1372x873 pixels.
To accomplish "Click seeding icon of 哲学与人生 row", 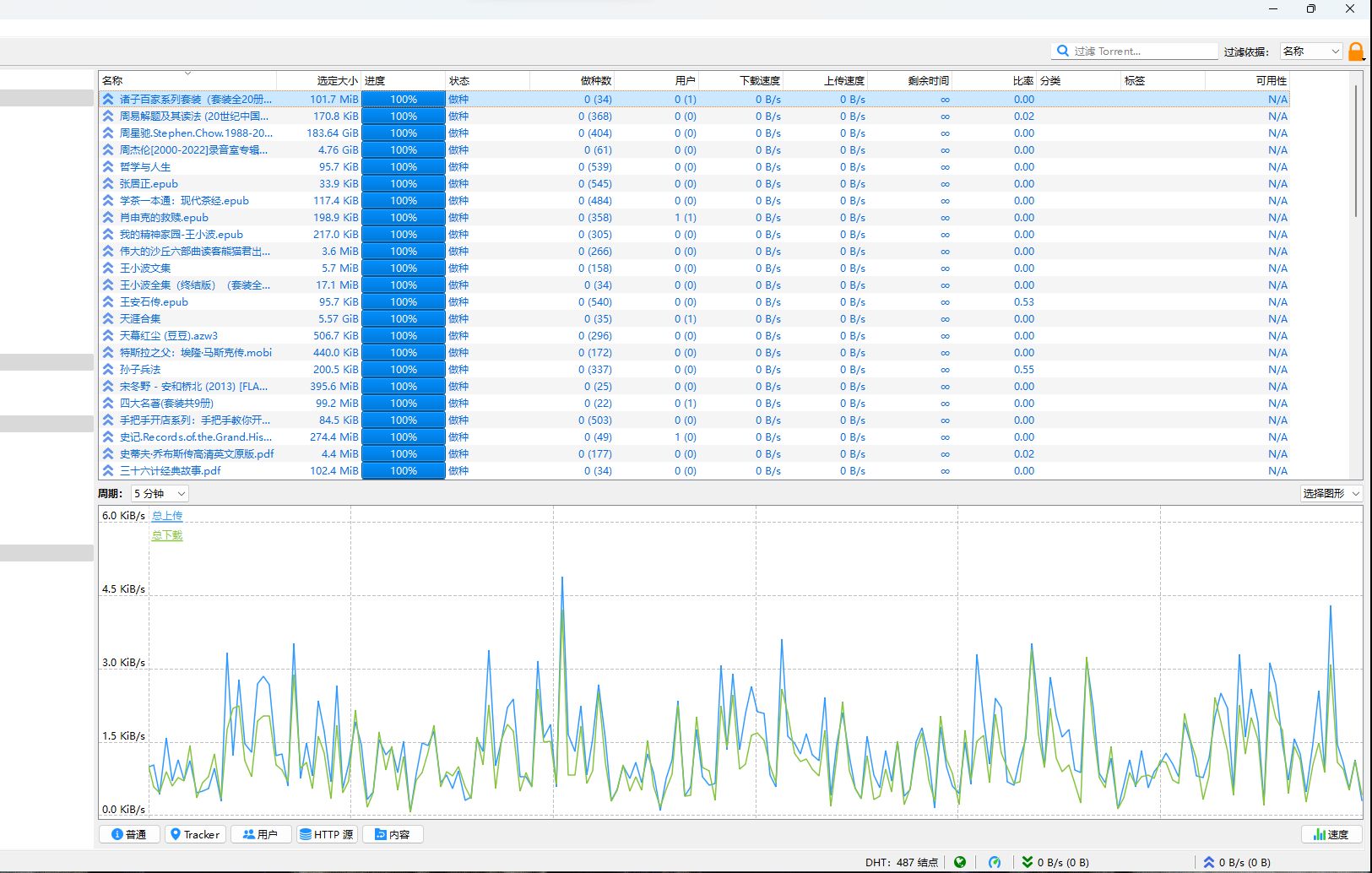I will click(x=108, y=166).
